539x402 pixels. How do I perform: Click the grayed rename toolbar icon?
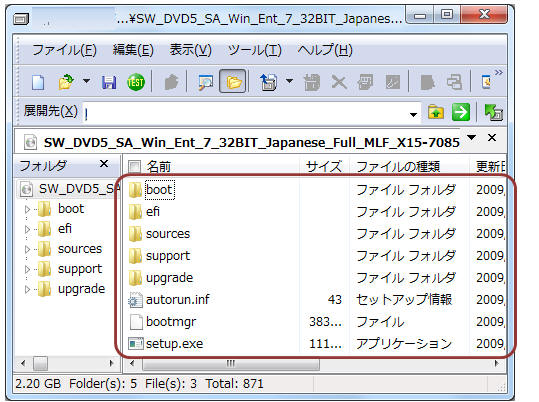[393, 83]
